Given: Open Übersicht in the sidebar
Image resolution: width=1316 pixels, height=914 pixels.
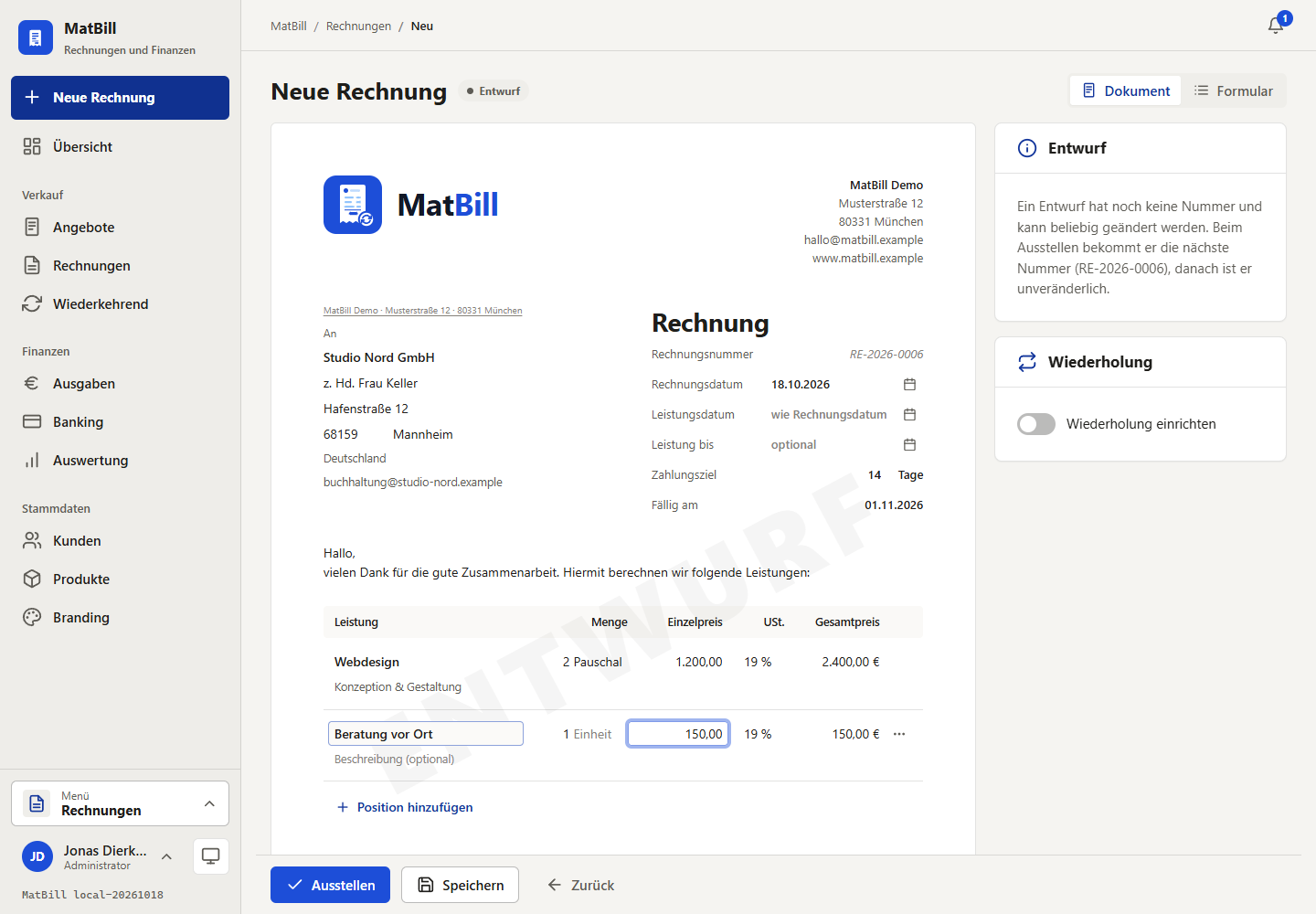Looking at the screenshot, I should pyautogui.click(x=120, y=146).
